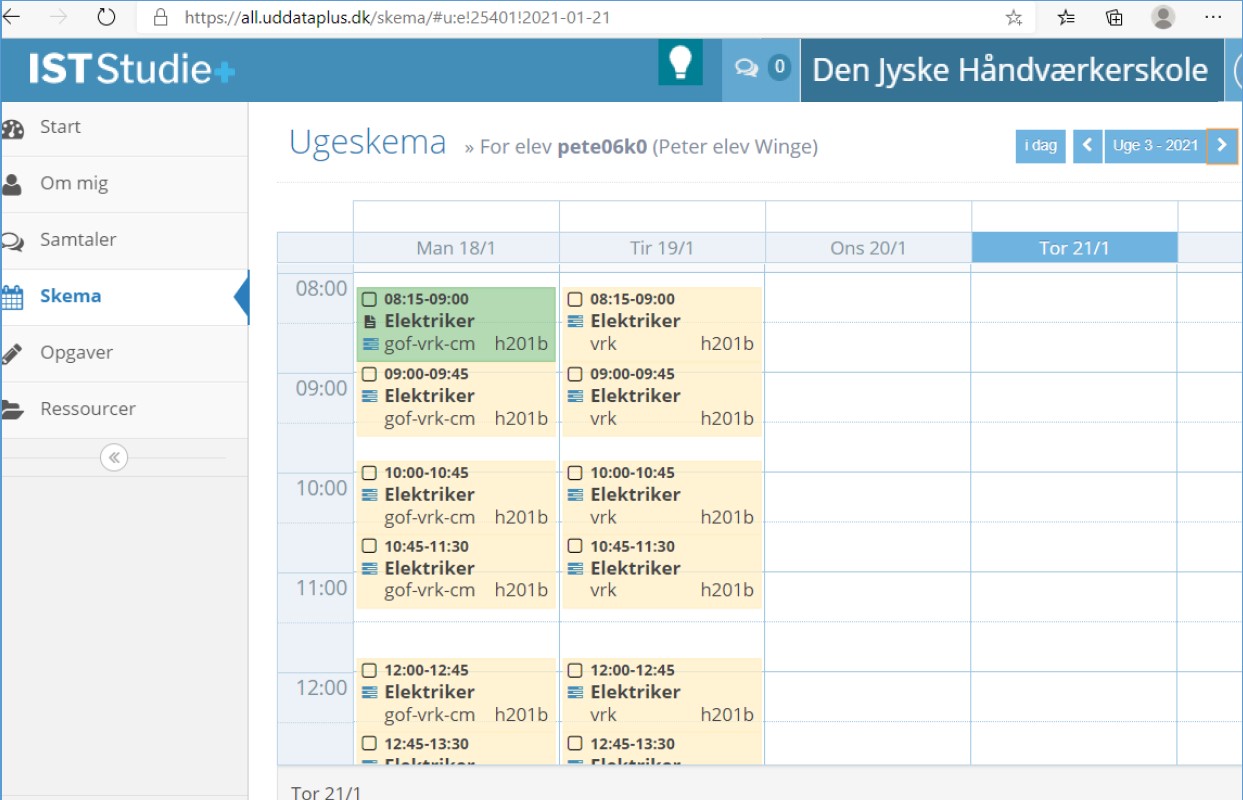Click the 08:00 time label
Viewport: 1243px width, 800px height.
[321, 289]
